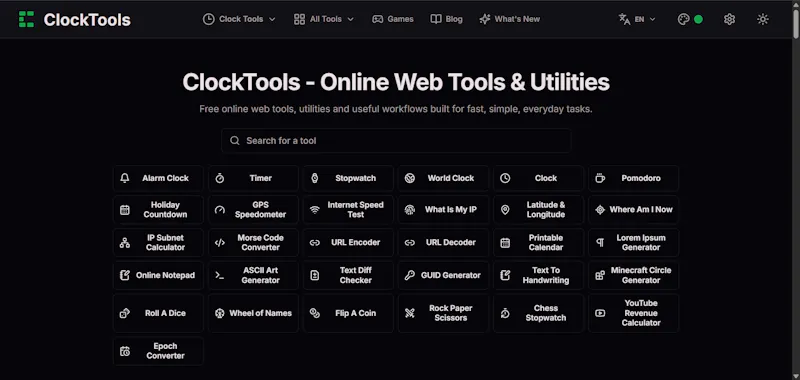Click the Rock Paper Scissors swords icon
Image resolution: width=800 pixels, height=380 pixels.
point(410,313)
